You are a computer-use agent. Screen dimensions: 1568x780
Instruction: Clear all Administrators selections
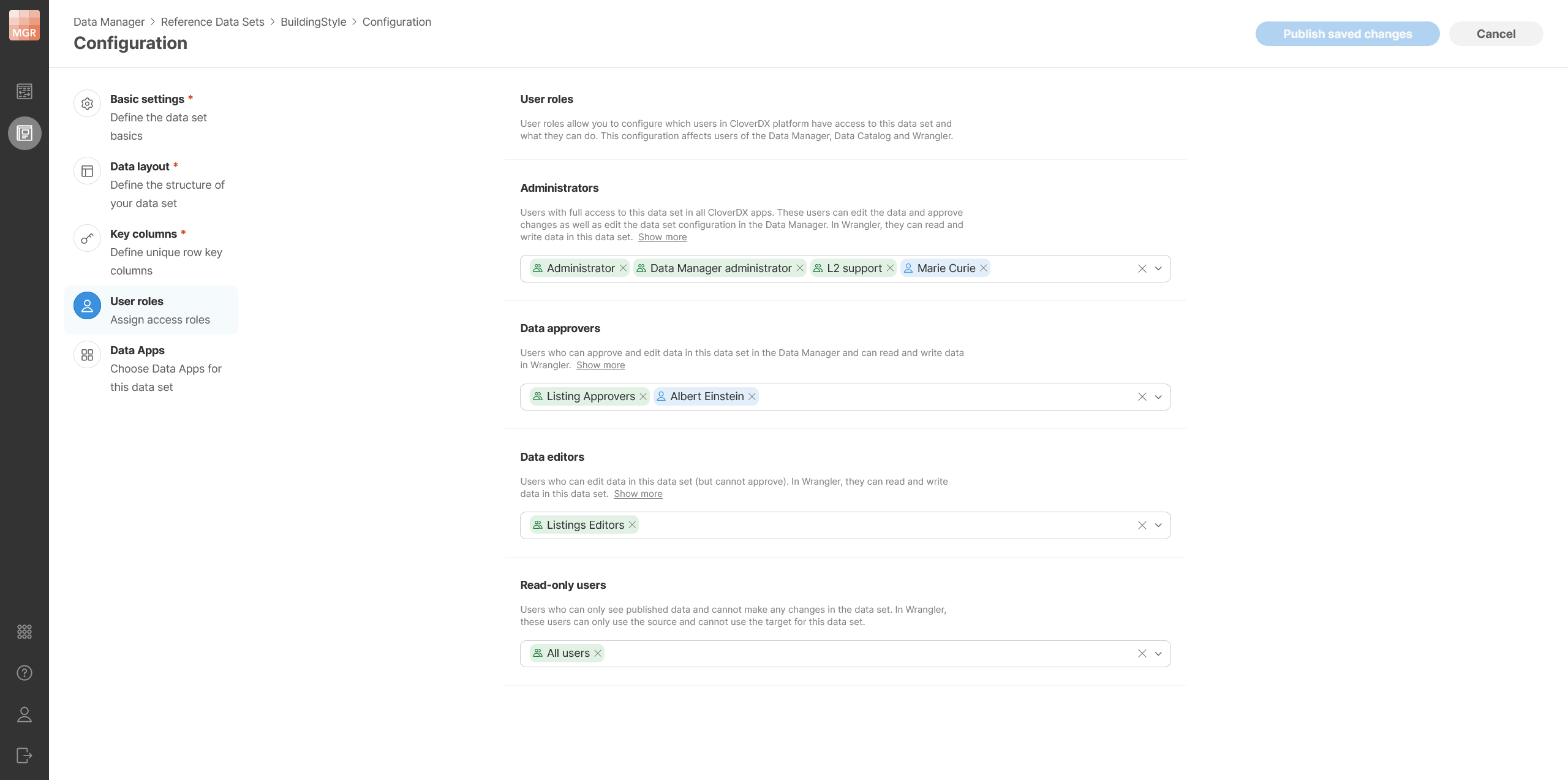1142,268
